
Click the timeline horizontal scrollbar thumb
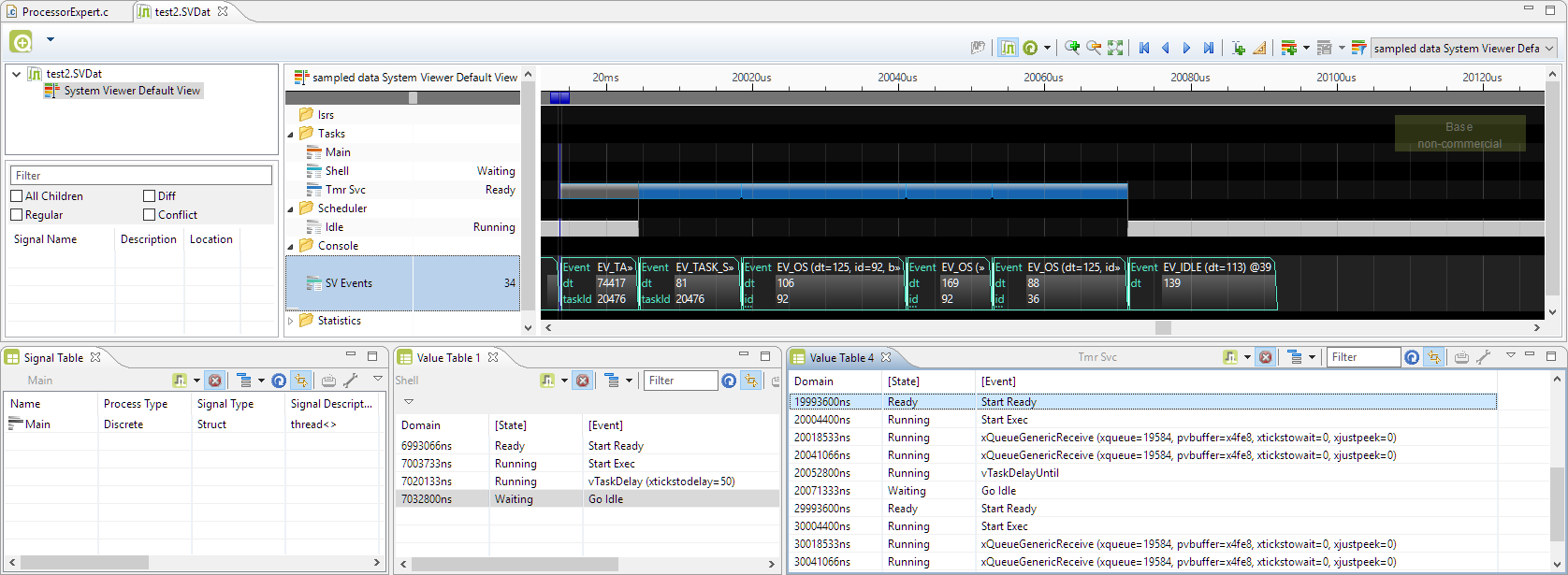(1163, 327)
